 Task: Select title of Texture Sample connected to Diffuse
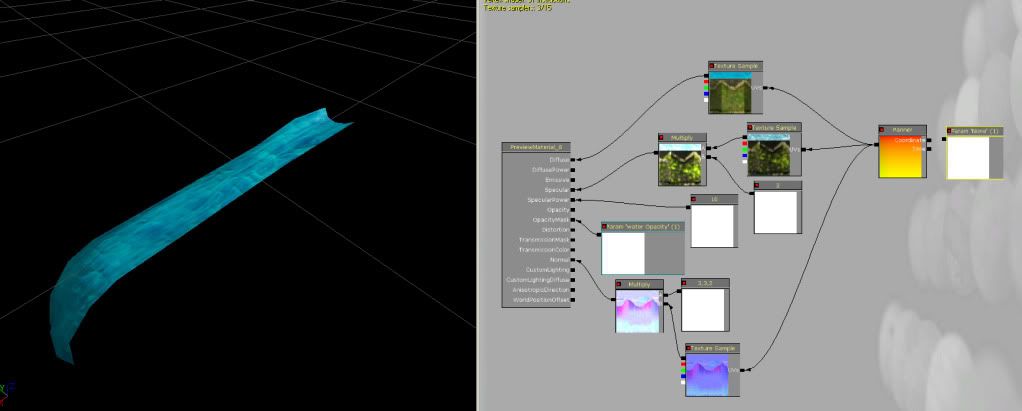click(x=735, y=66)
